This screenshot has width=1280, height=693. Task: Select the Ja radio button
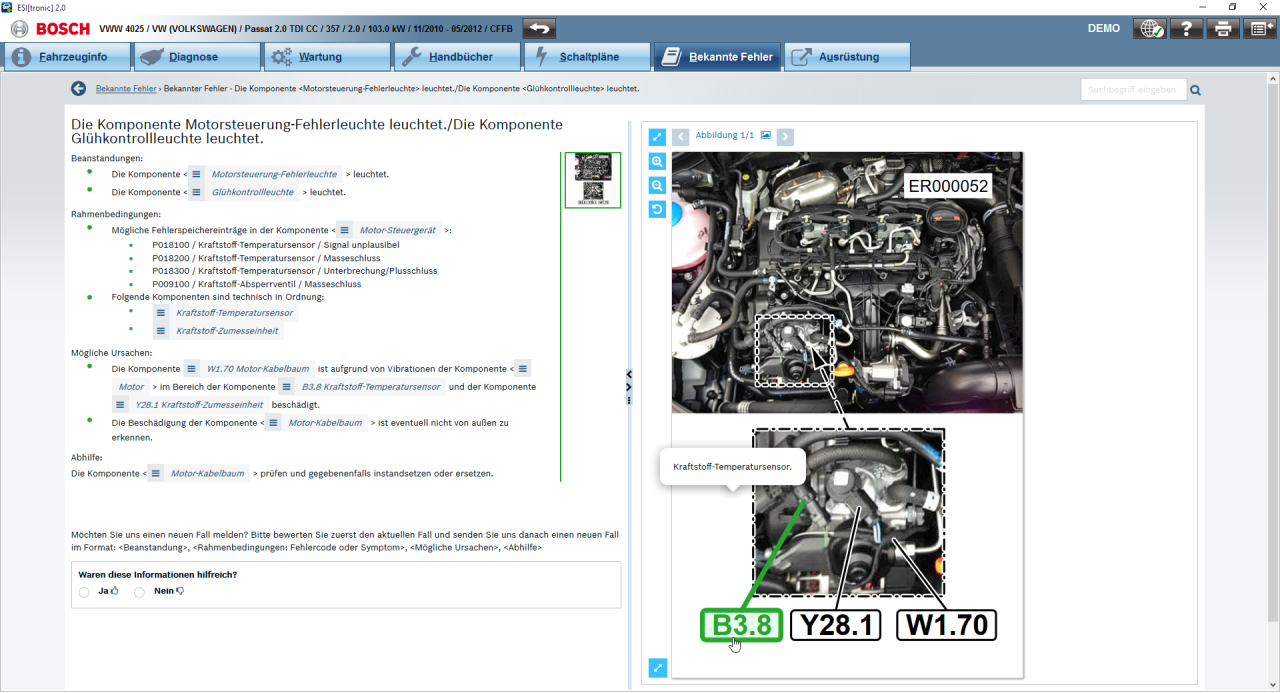[x=84, y=591]
